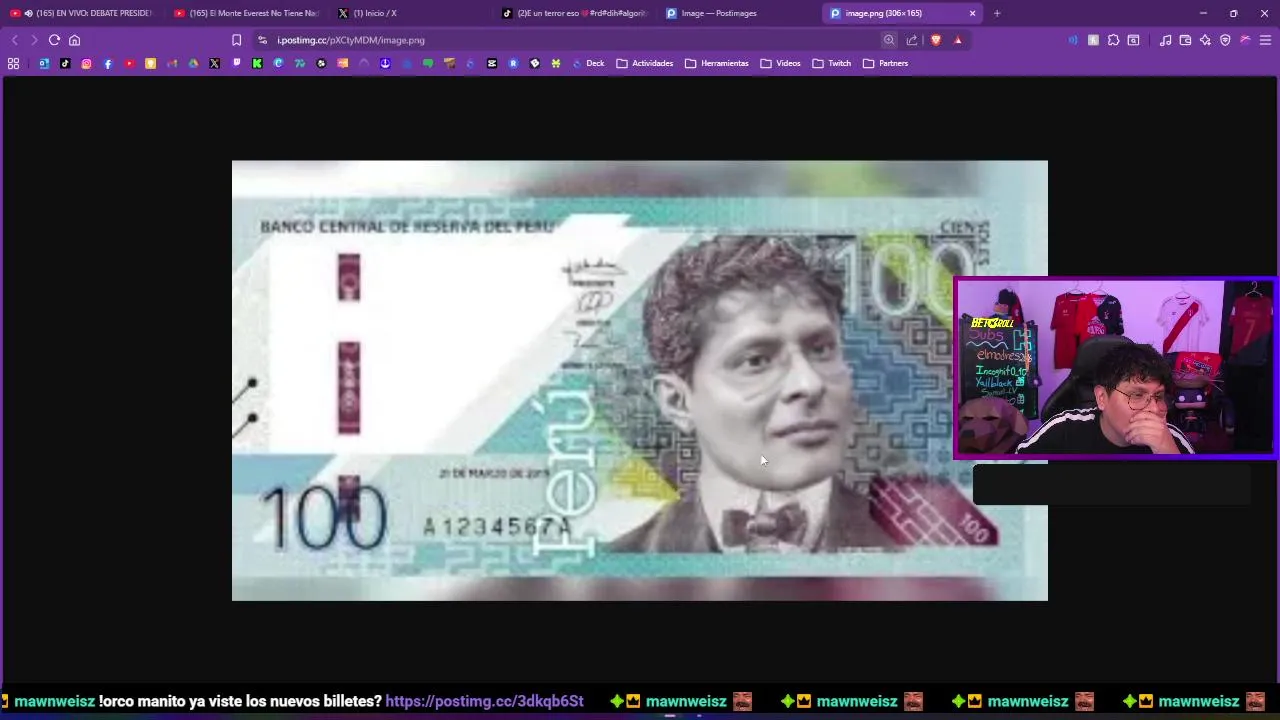The image size is (1280, 720).
Task: Expand the Twitch bookmark folder
Action: pos(831,63)
